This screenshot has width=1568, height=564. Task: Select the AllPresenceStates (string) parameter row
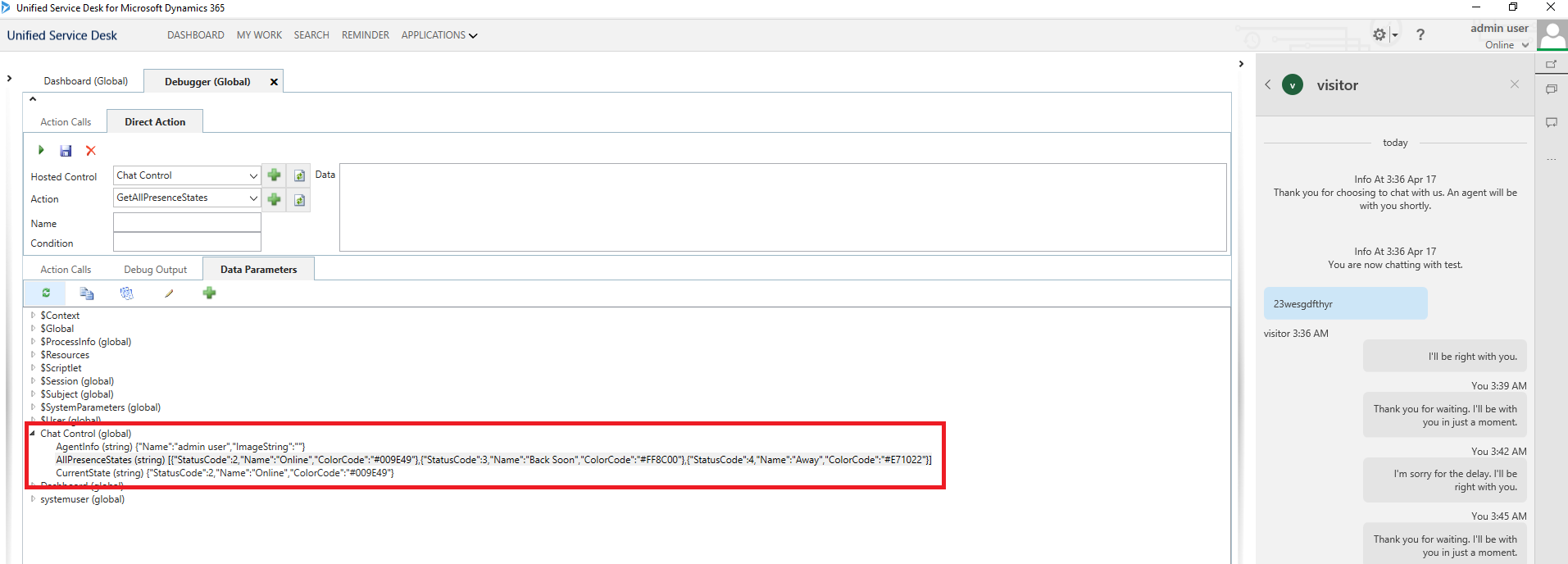(x=493, y=460)
